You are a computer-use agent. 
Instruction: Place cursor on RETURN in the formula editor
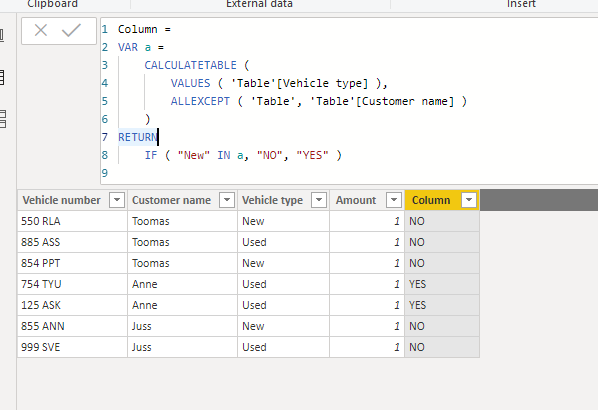tap(138, 137)
